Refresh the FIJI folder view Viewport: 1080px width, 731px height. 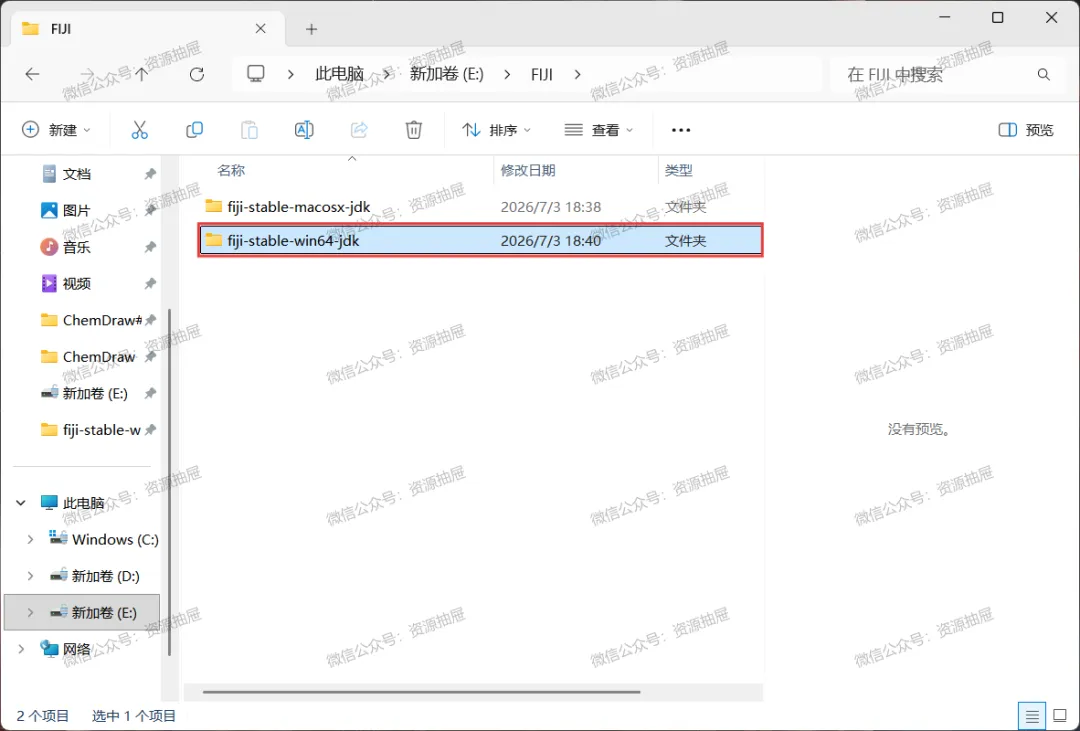tap(197, 74)
